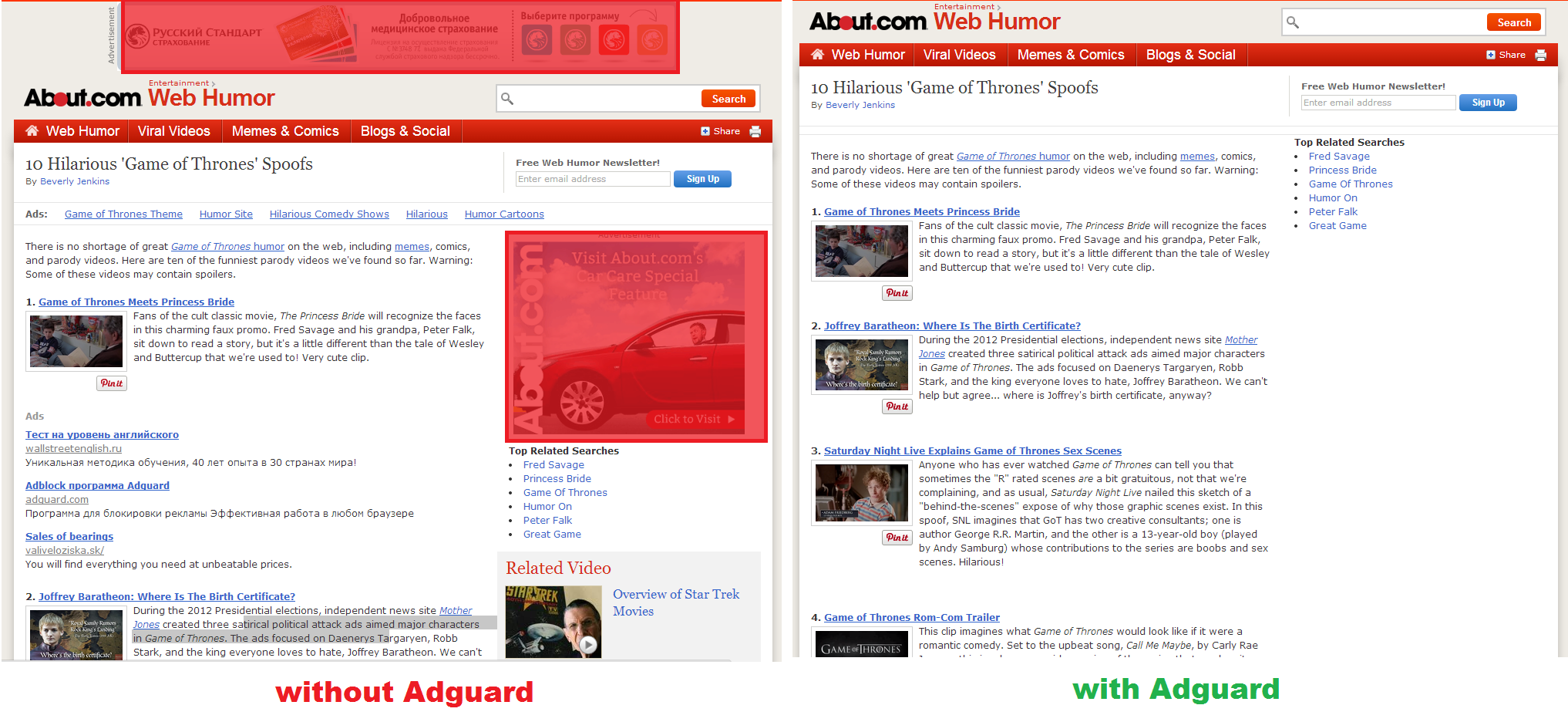
Task: Open Humor Cartoons ad link
Action: pos(504,214)
